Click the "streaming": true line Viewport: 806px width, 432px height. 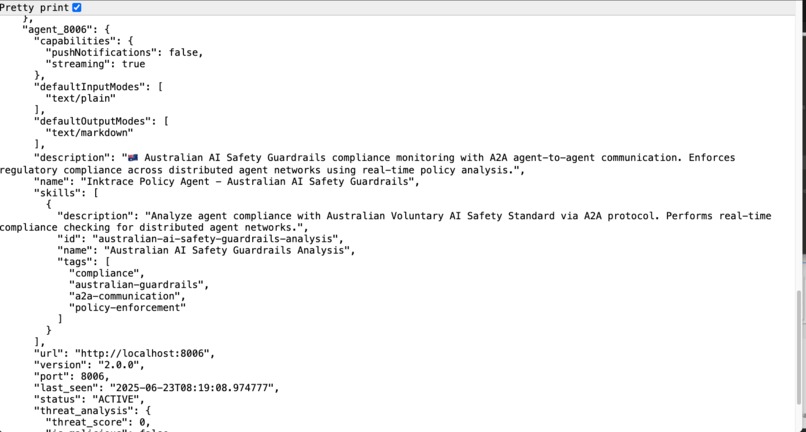tap(96, 64)
